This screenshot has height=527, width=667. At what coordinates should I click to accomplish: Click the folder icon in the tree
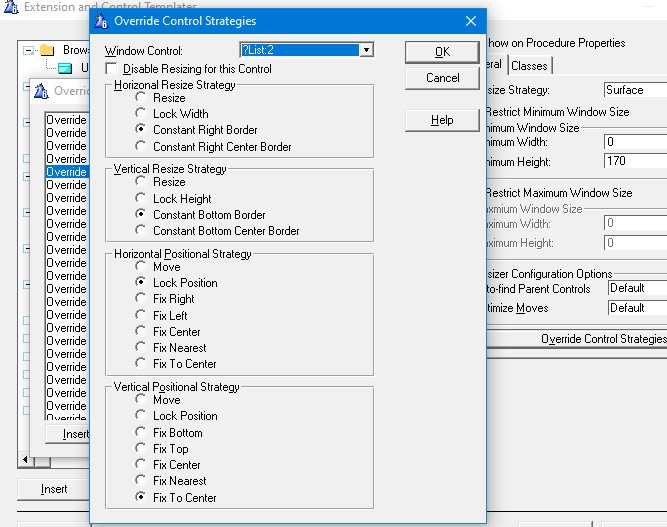[x=47, y=50]
